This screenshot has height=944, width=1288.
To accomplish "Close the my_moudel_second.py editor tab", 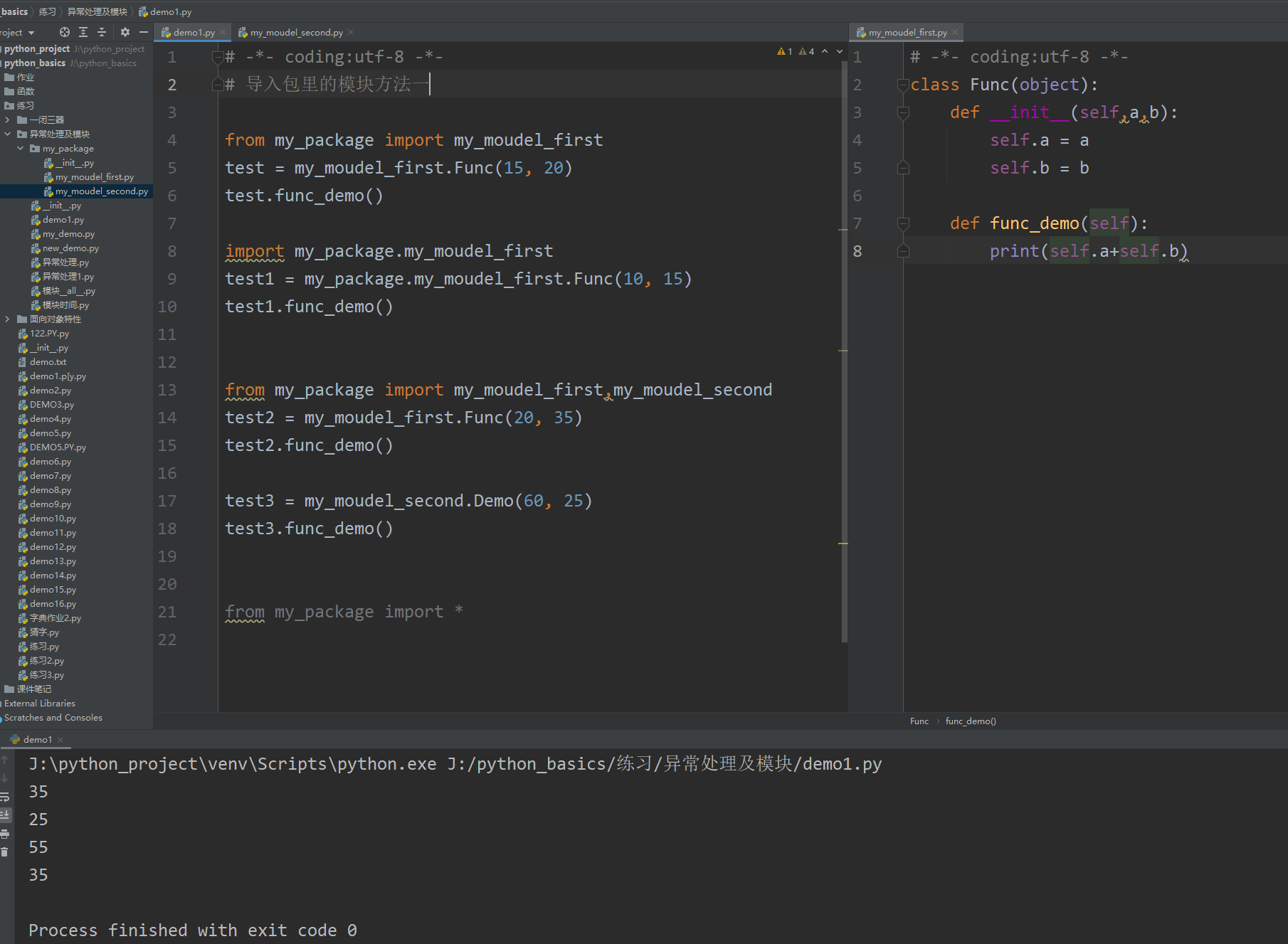I will click(x=351, y=32).
